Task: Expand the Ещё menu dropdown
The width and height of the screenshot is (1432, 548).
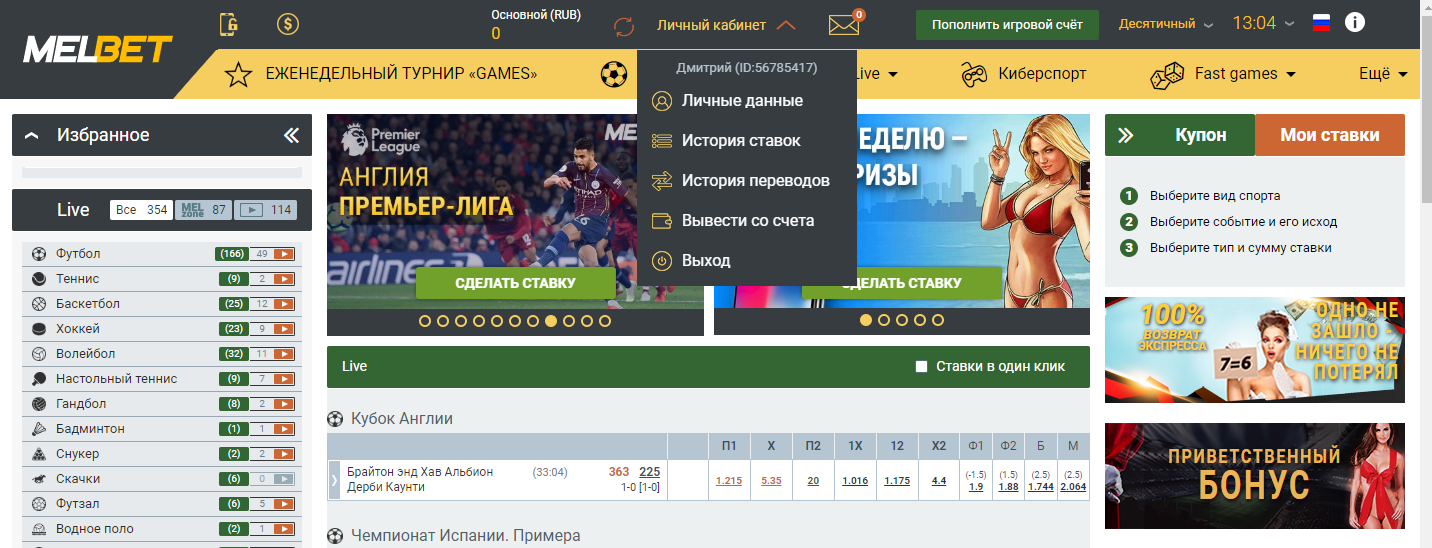Action: pyautogui.click(x=1383, y=74)
